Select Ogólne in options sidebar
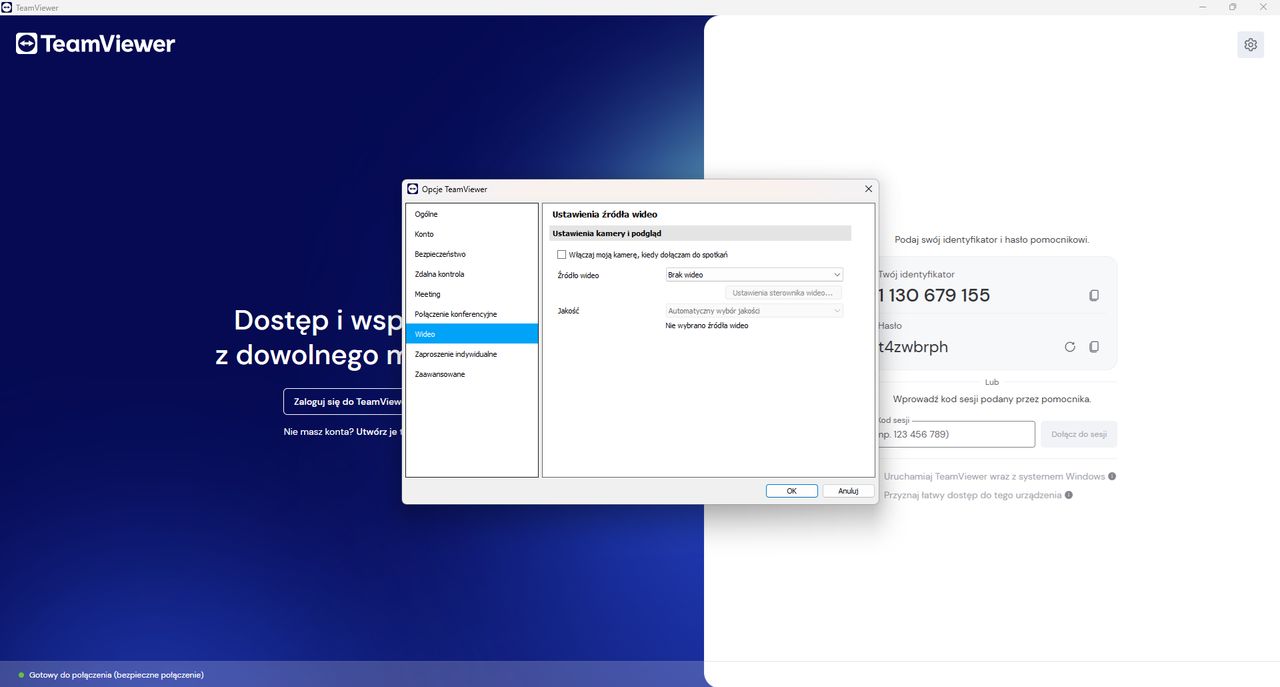Screen dimensions: 1280x687 472,214
